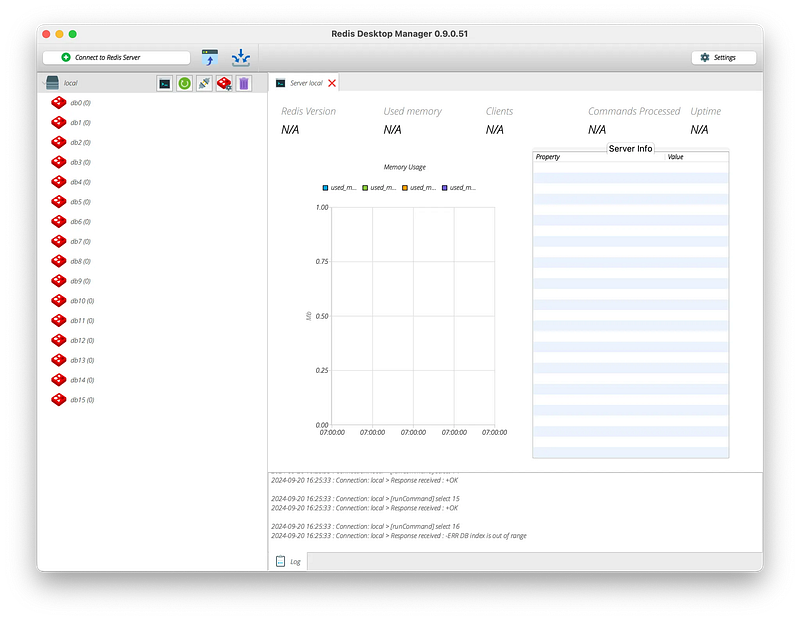This screenshot has width=800, height=620.
Task: Open the Log tab
Action: pos(288,561)
